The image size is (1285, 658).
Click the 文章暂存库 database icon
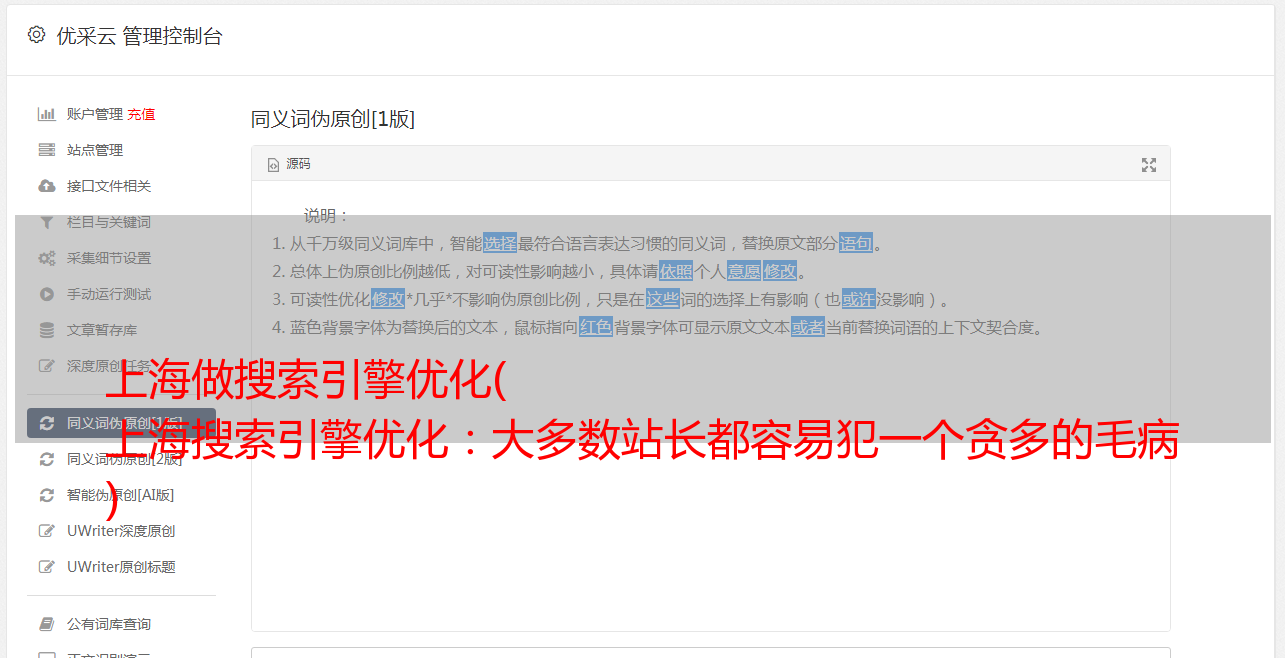[x=46, y=330]
